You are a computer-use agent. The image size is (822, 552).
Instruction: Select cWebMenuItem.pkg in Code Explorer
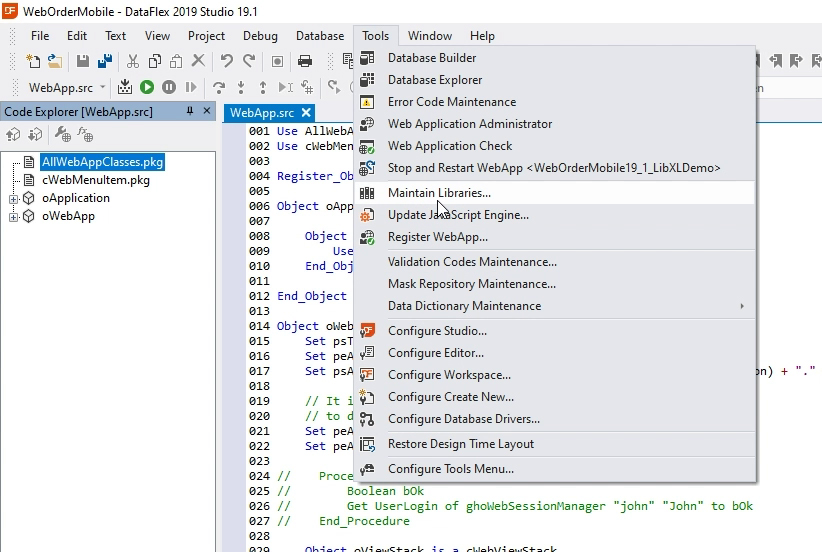[95, 181]
